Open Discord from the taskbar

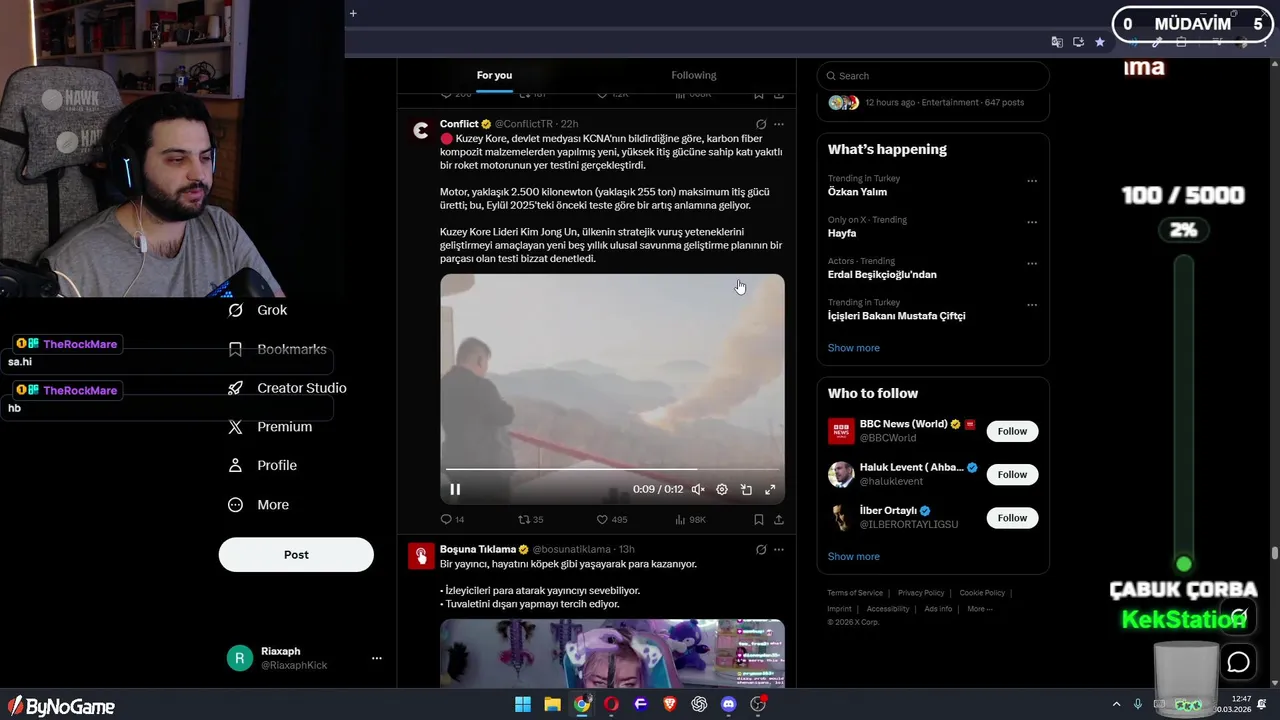(x=729, y=704)
